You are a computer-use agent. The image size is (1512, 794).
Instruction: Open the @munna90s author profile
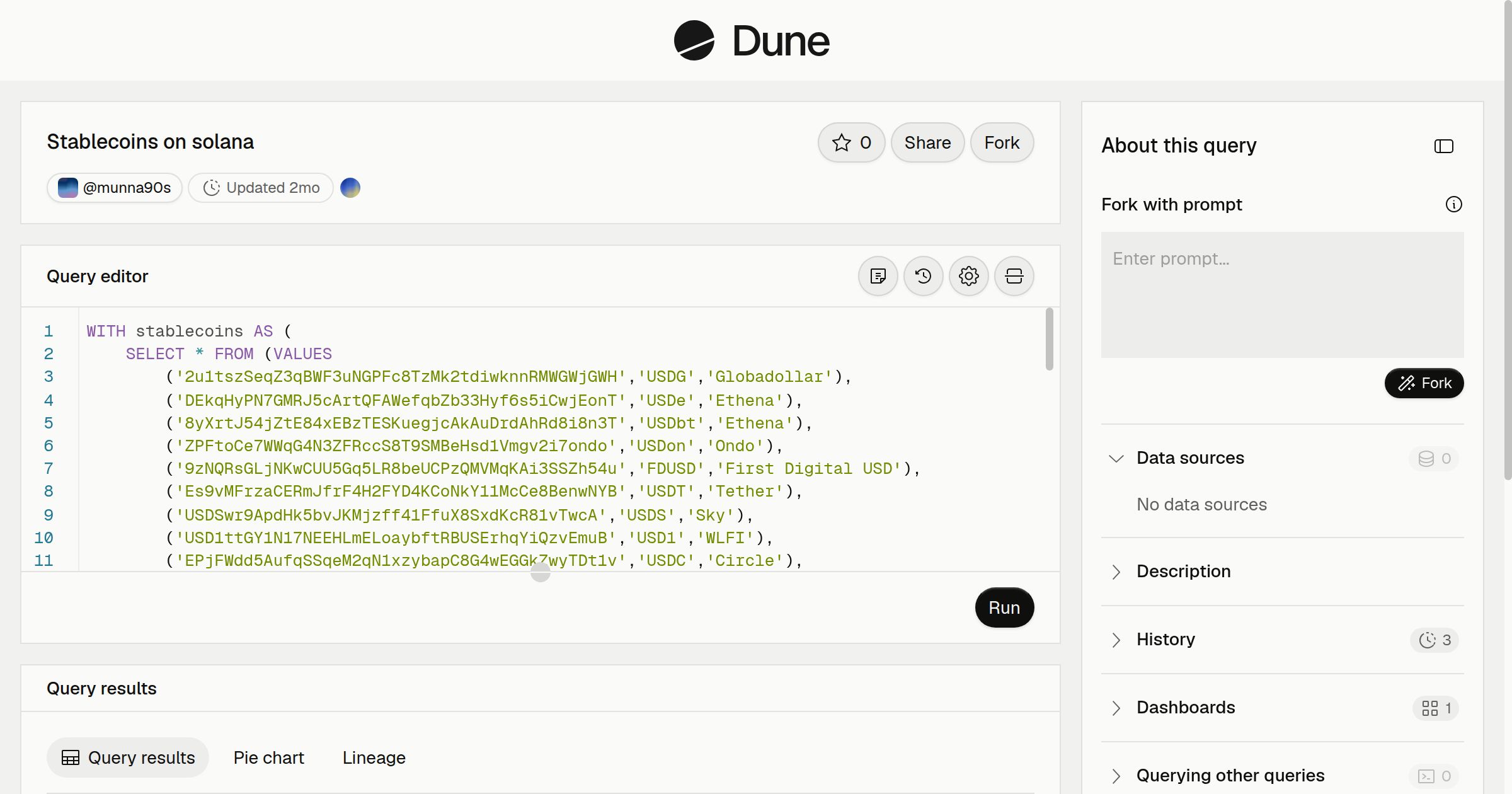[x=114, y=188]
